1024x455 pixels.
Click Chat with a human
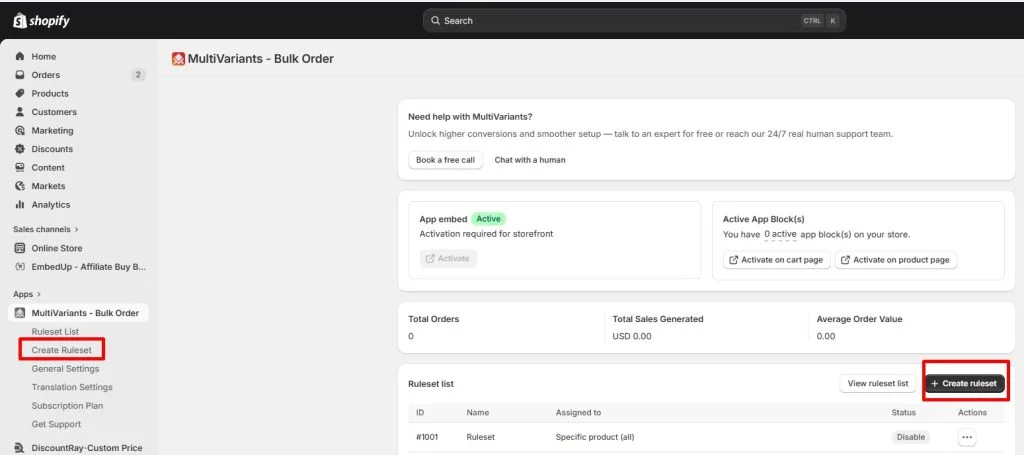point(530,160)
